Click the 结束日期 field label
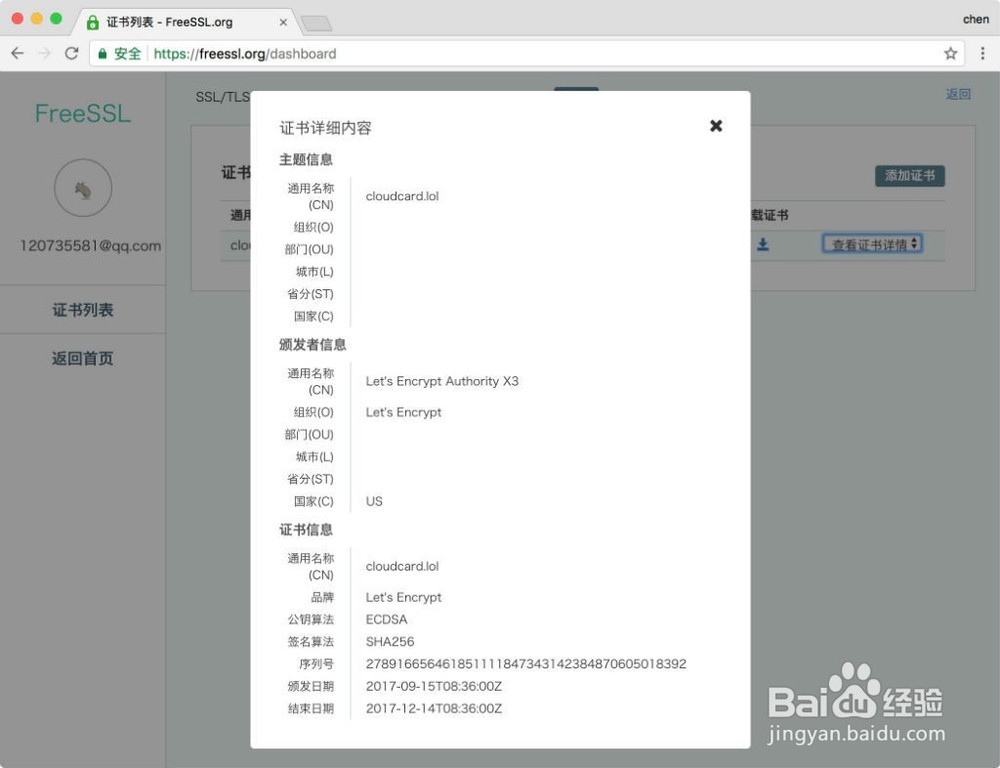 311,709
